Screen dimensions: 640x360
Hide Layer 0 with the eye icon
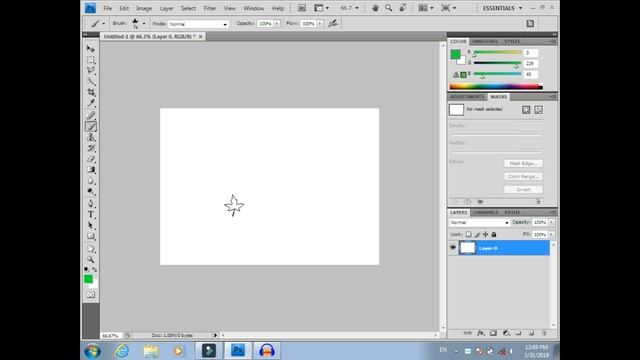click(x=453, y=248)
